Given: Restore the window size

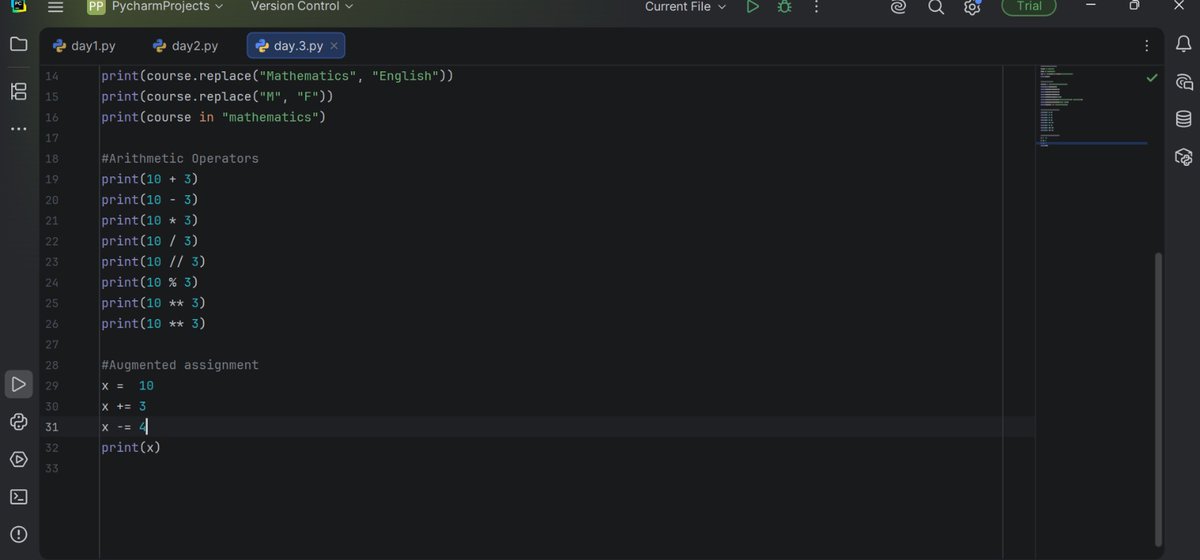Looking at the screenshot, I should point(1134,6).
